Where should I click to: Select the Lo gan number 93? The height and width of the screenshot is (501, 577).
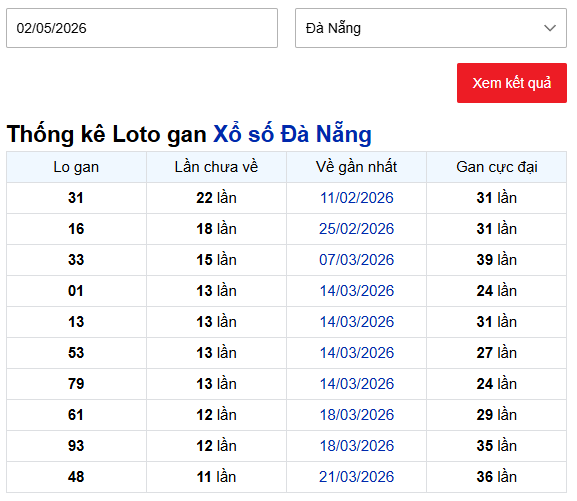76,446
